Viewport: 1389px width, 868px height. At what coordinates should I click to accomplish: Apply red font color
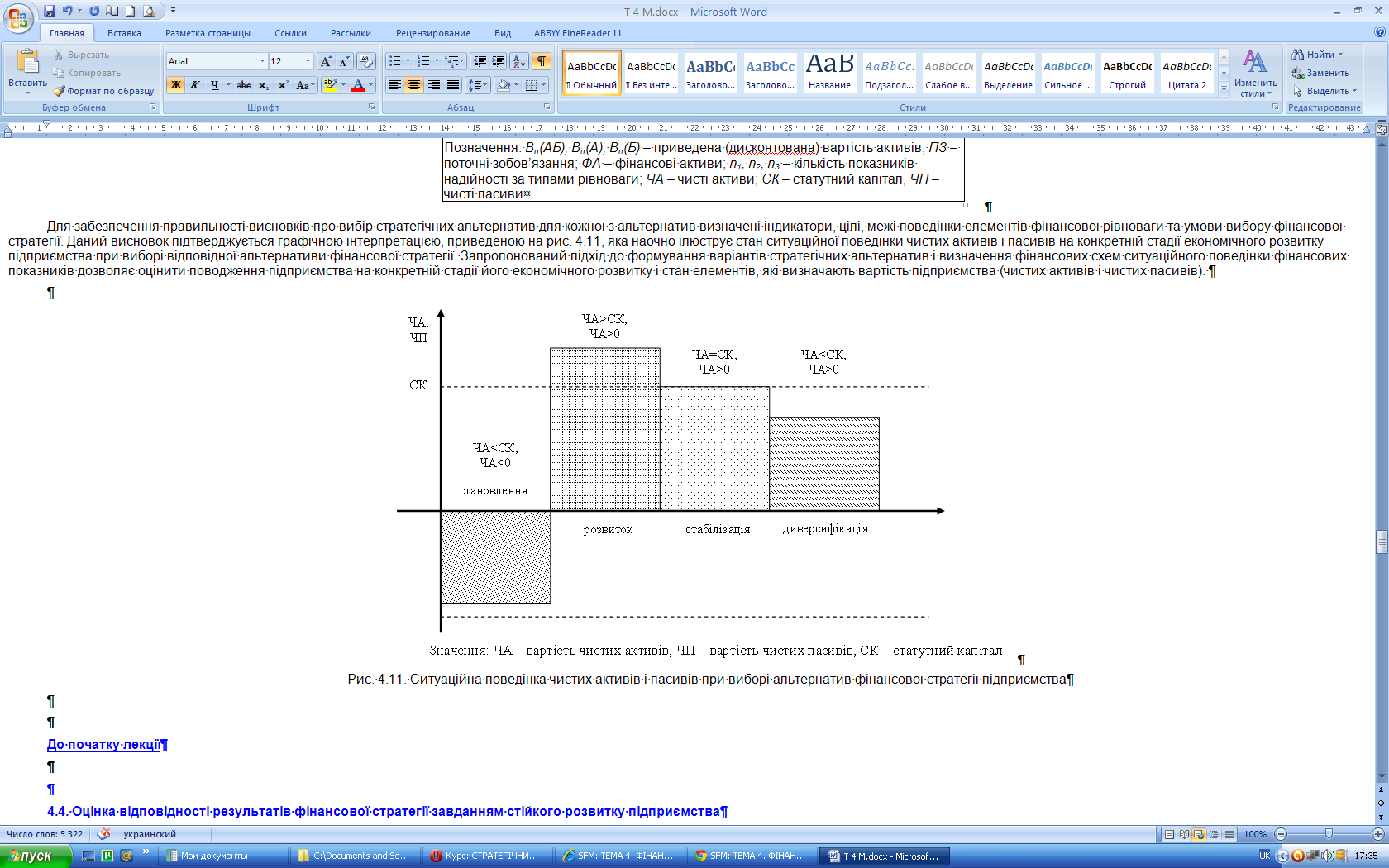tap(357, 85)
